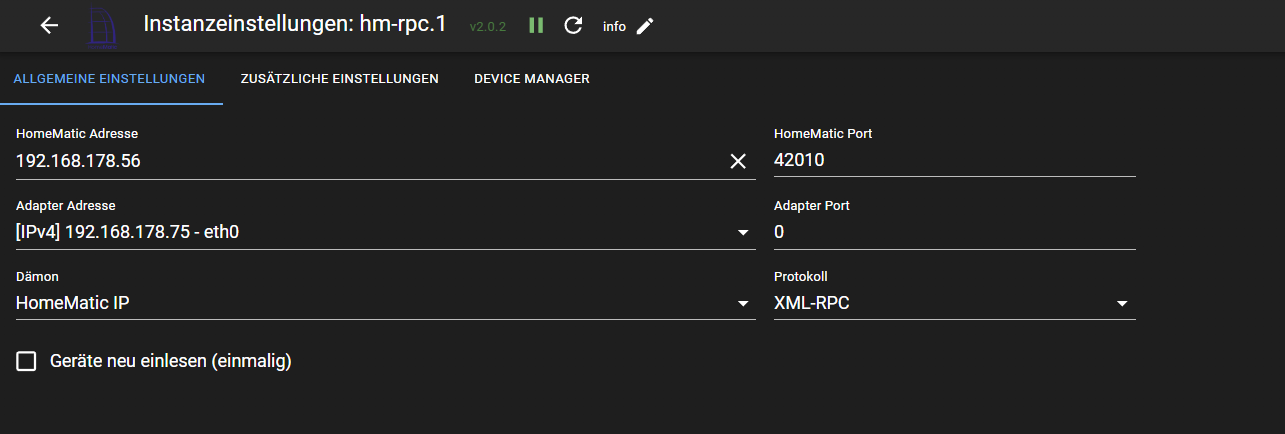Viewport: 1285px width, 434px height.
Task: Click into HomeMatic Adresse text field
Action: click(360, 161)
